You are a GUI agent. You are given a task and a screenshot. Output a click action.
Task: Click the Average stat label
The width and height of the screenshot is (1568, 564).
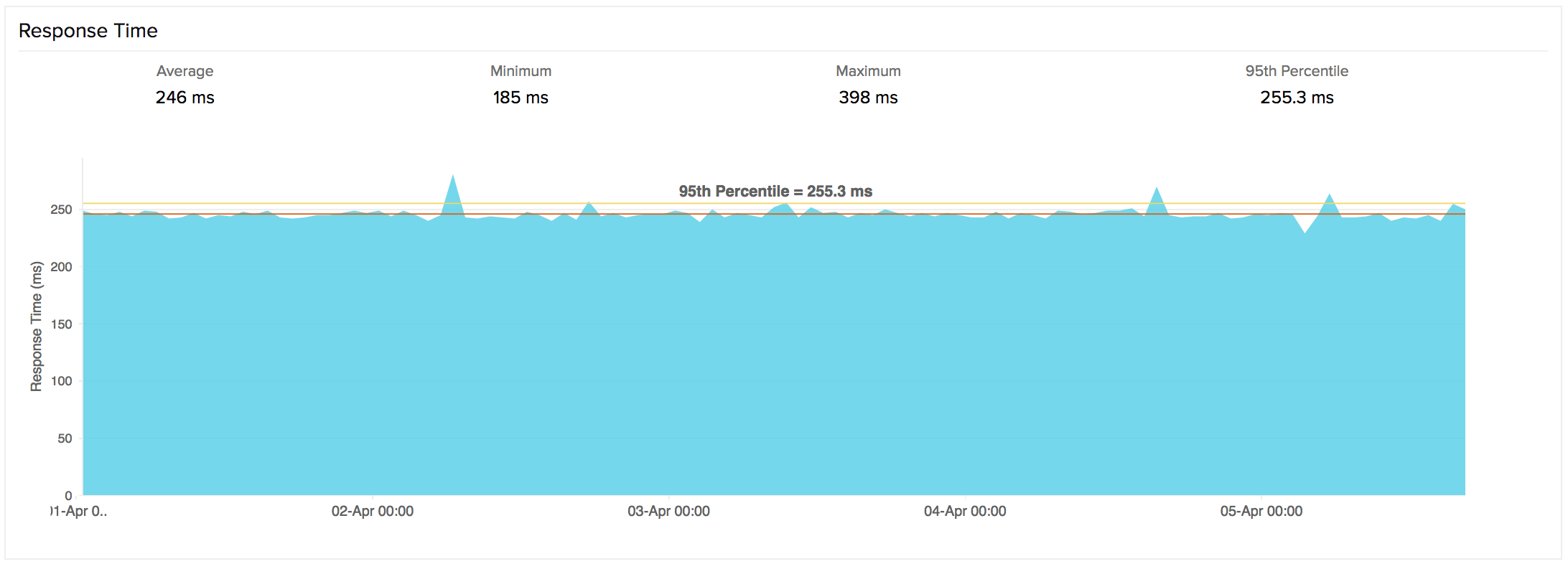pyautogui.click(x=185, y=71)
